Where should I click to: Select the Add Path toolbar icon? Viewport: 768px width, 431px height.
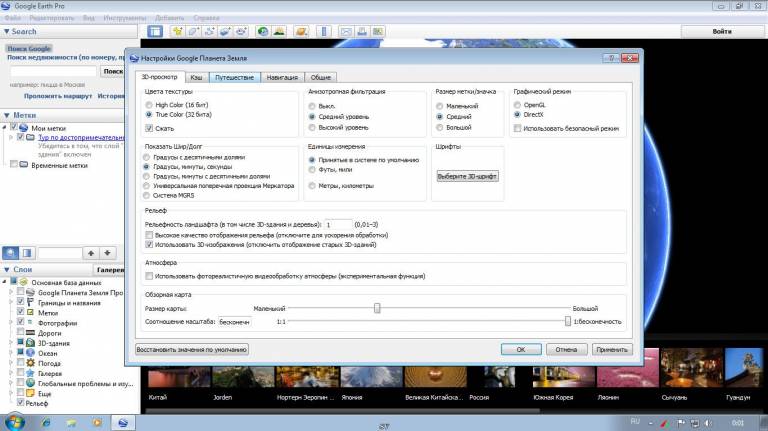[x=209, y=31]
